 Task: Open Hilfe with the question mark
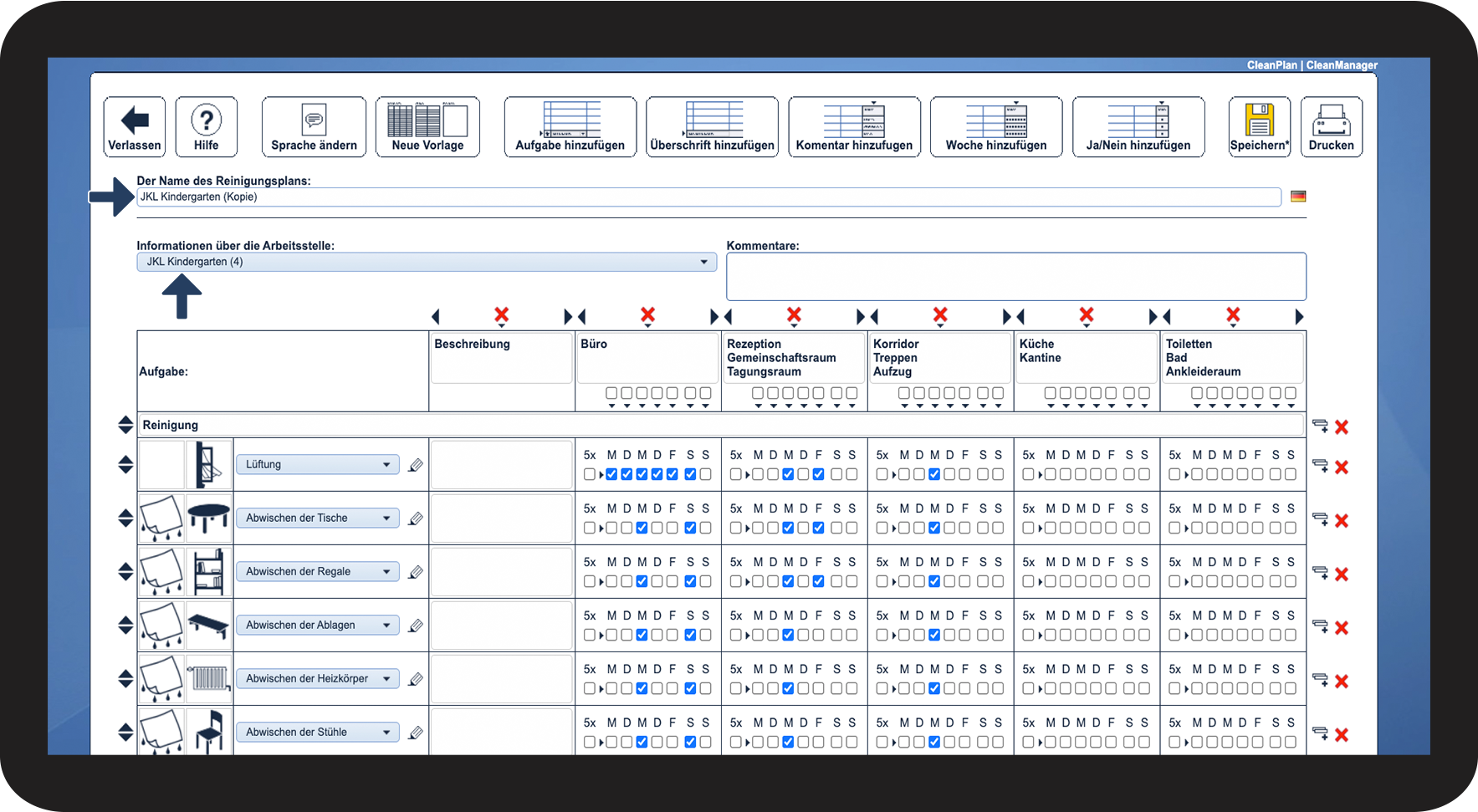click(x=207, y=126)
